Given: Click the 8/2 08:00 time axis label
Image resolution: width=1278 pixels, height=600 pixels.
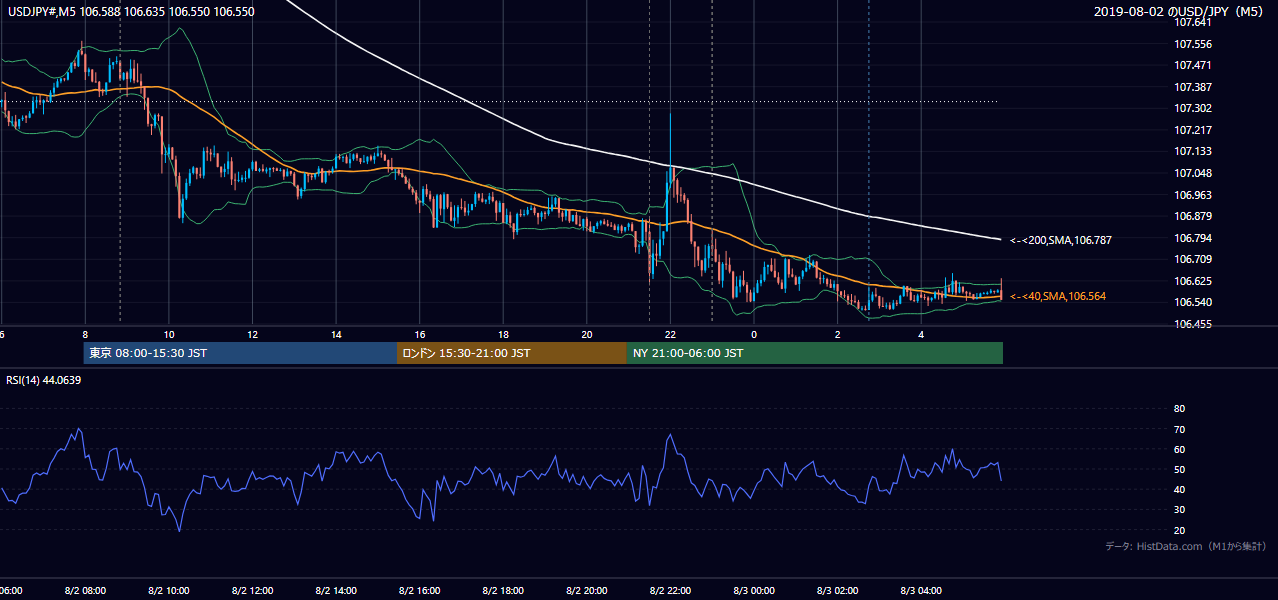Looking at the screenshot, I should (x=85, y=590).
